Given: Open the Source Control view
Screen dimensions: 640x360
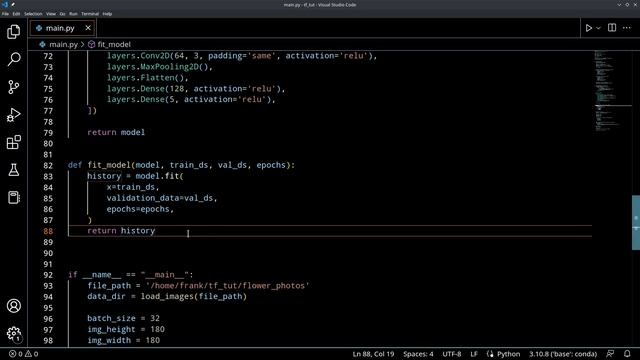Looking at the screenshot, I should coord(13,87).
